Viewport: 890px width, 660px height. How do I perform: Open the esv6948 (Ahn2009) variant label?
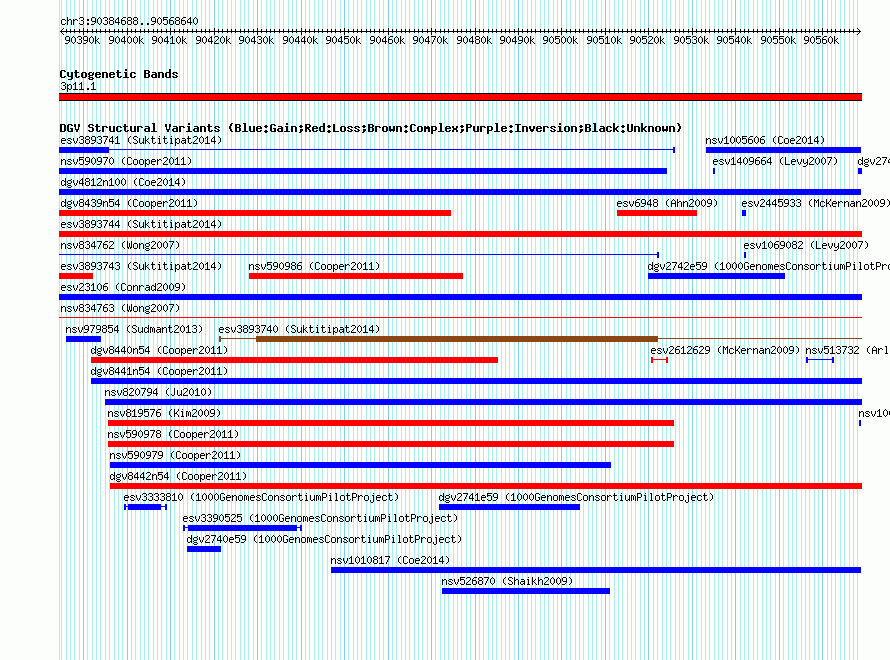pyautogui.click(x=667, y=203)
